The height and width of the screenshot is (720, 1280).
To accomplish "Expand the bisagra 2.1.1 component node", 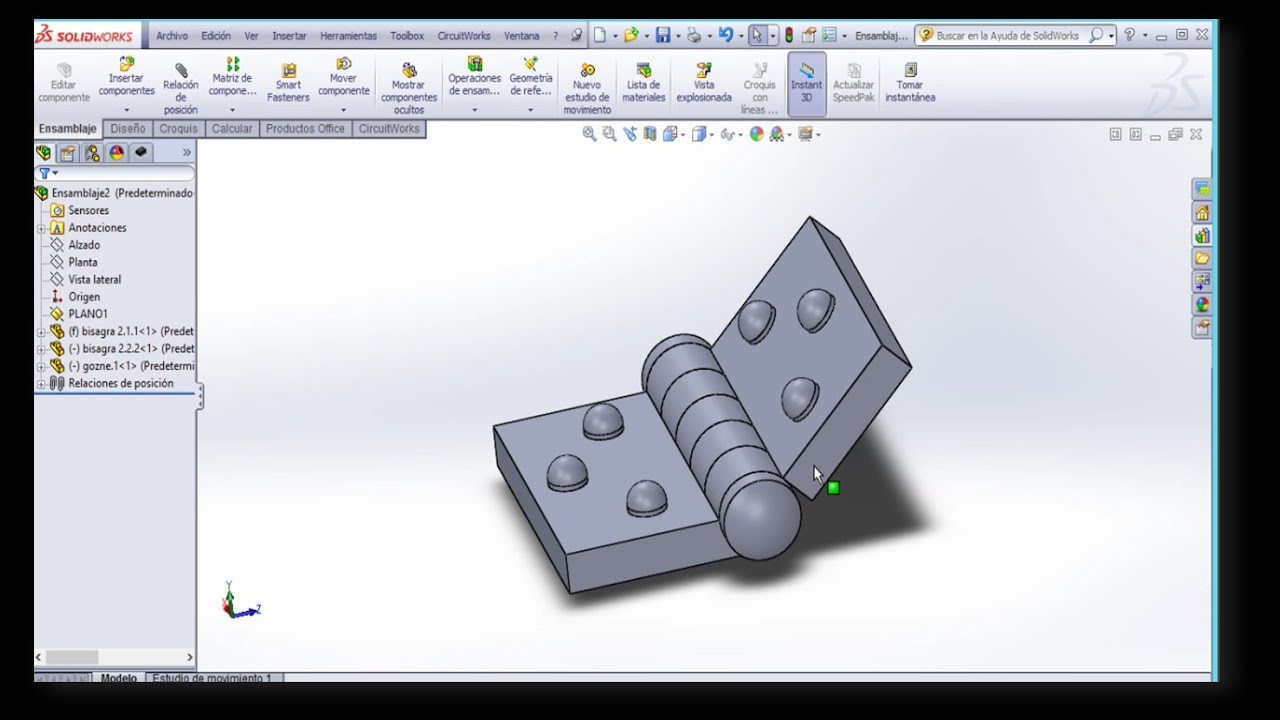I will (x=41, y=332).
